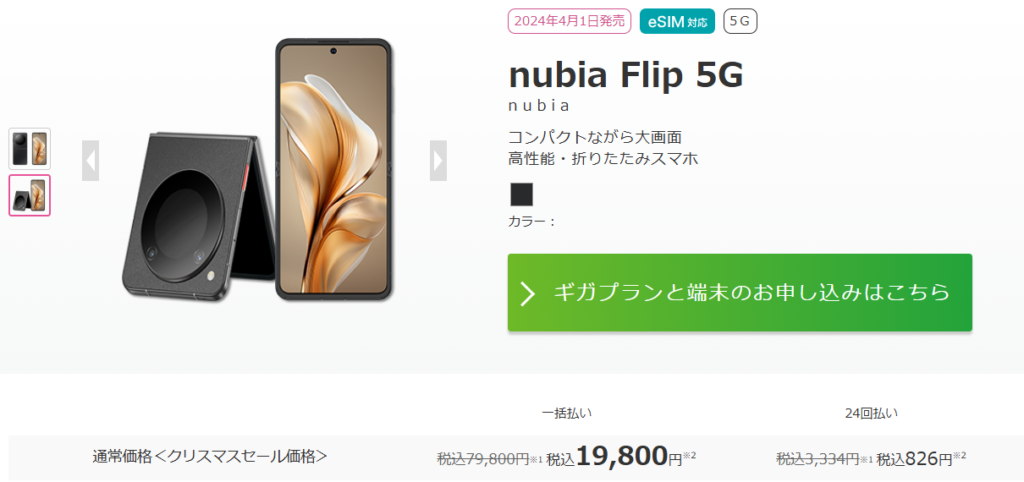Select the first product thumbnail

pos(29,148)
